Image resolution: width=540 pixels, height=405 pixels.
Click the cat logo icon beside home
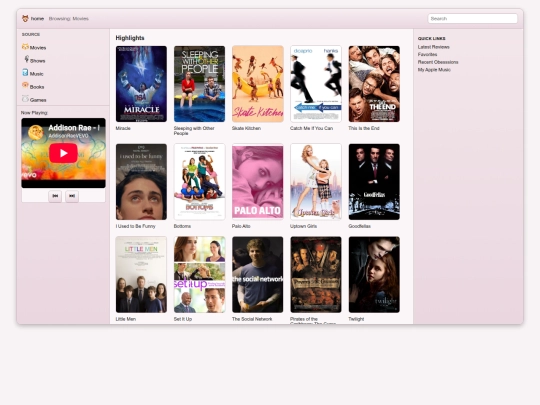pos(25,19)
